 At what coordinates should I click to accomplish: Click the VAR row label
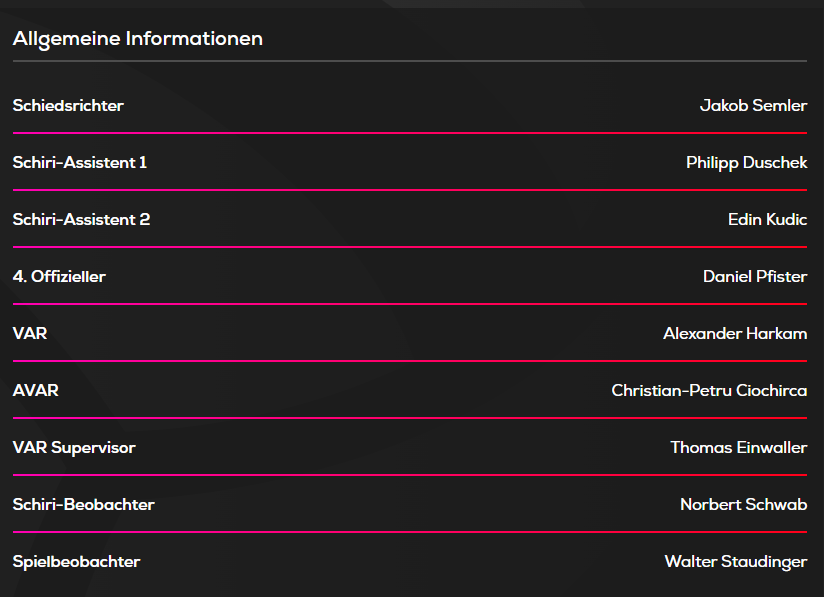[x=30, y=333]
